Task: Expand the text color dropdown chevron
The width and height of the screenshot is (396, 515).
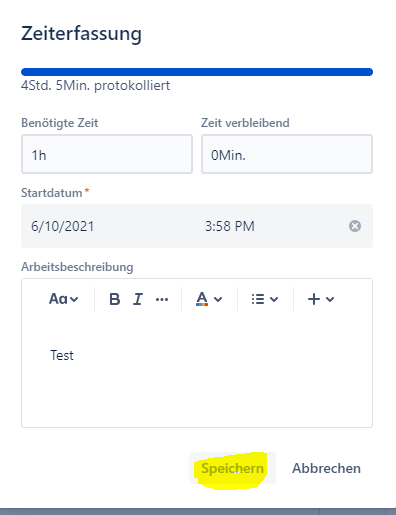Action: (218, 299)
